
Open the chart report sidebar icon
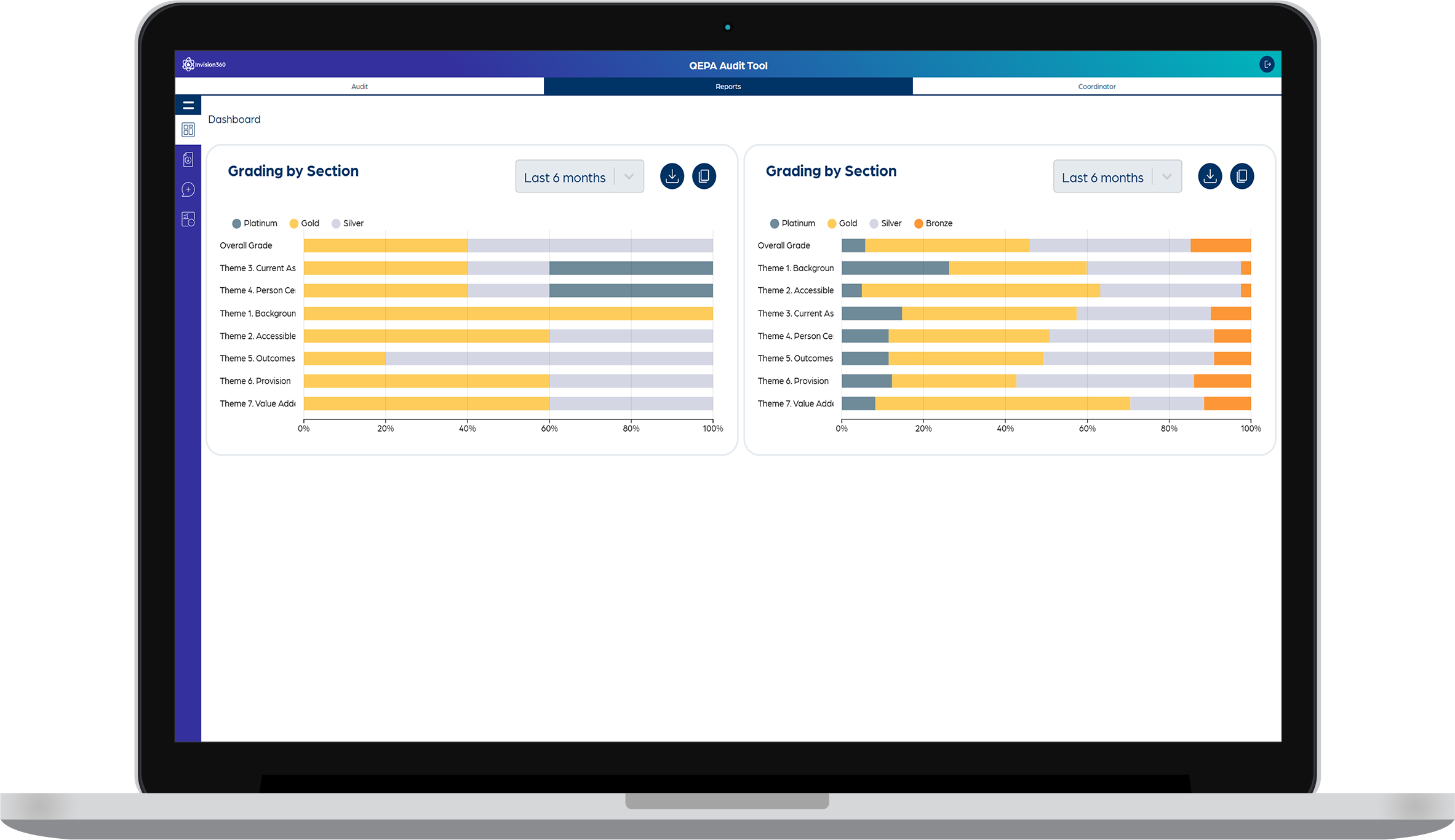188,220
